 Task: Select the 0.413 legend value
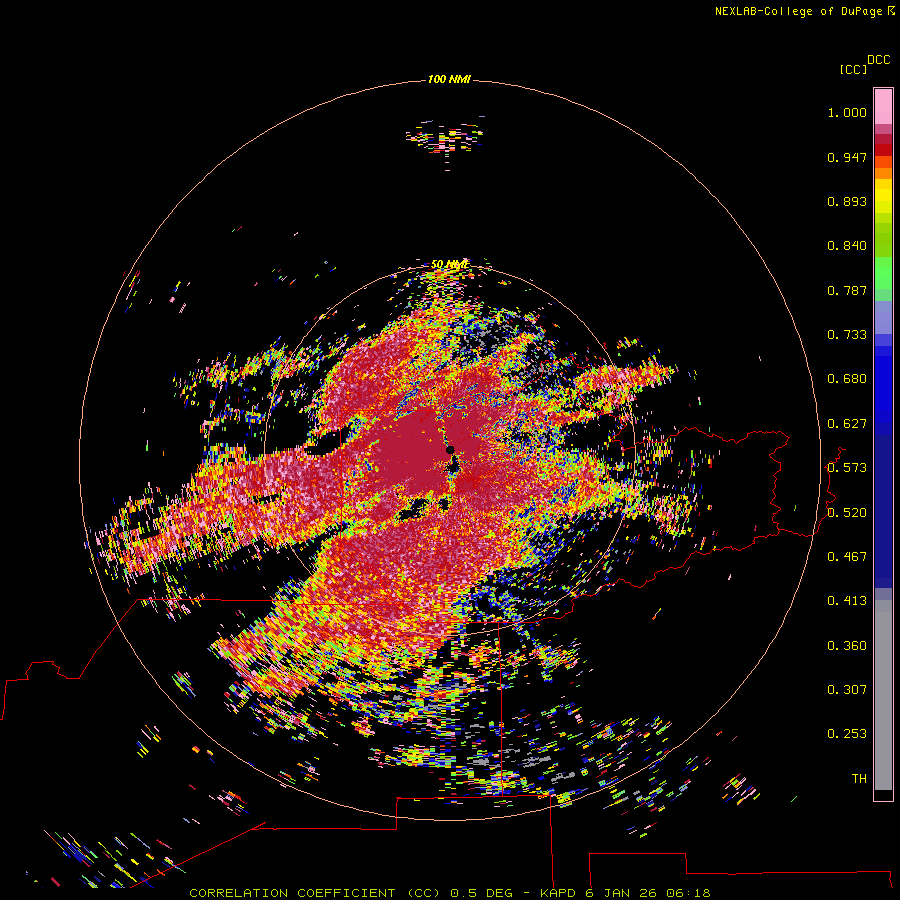(847, 601)
